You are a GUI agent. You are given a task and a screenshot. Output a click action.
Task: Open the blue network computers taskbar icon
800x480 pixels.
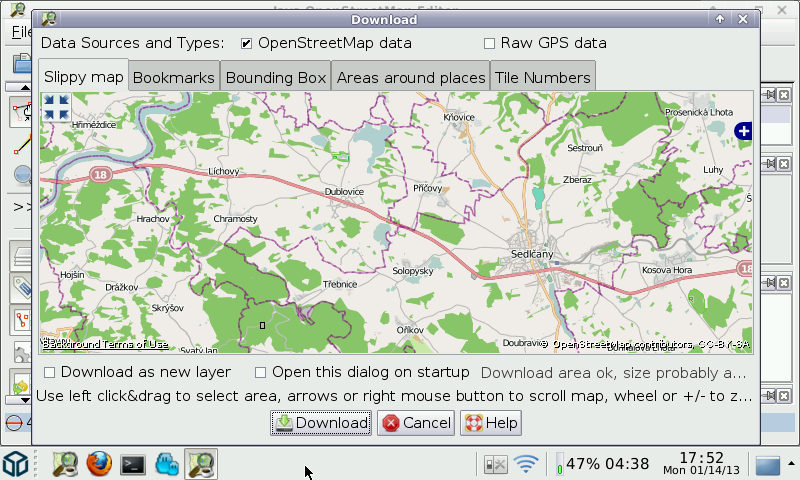point(167,464)
